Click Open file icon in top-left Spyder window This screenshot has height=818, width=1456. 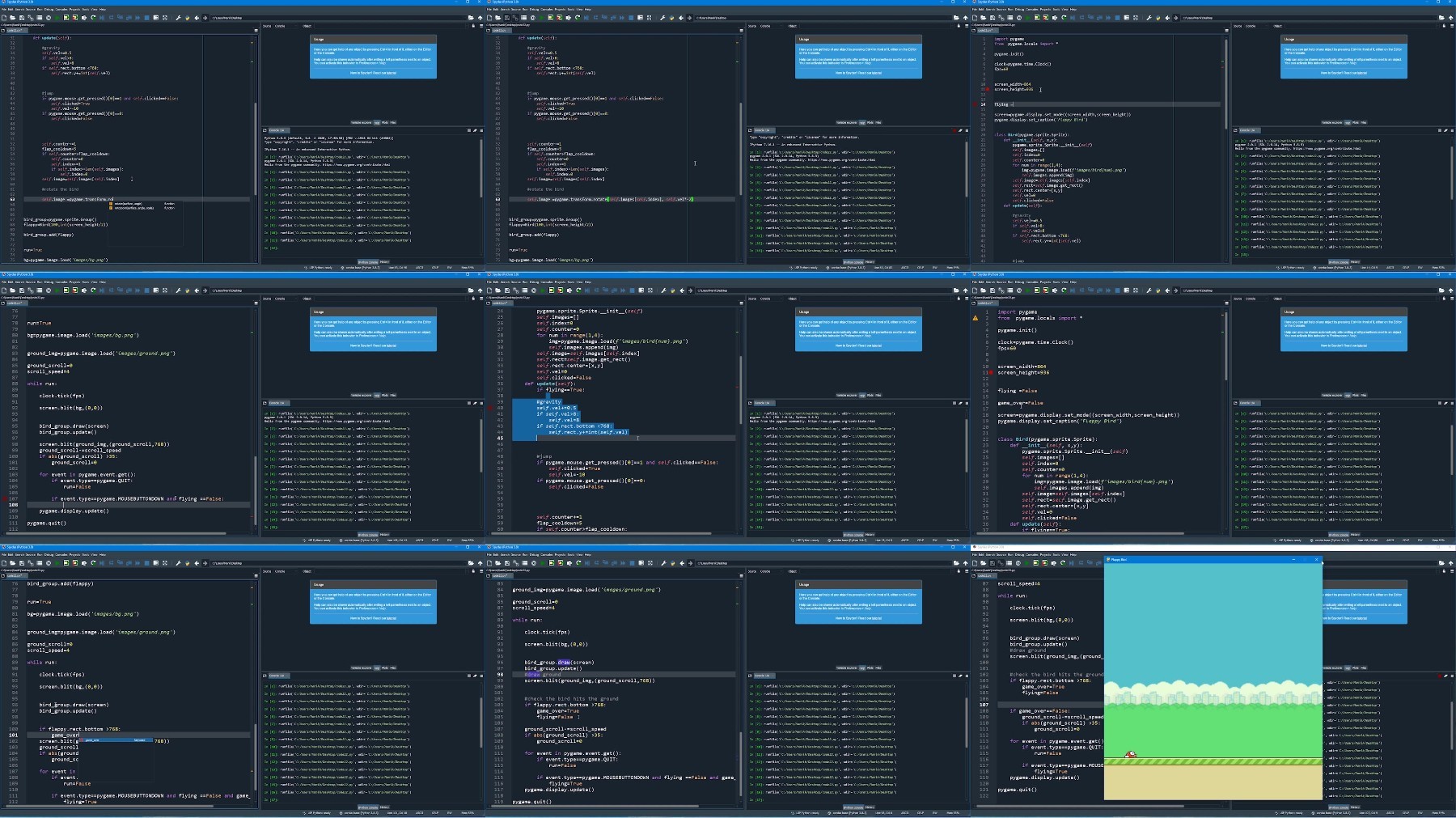pyautogui.click(x=12, y=18)
